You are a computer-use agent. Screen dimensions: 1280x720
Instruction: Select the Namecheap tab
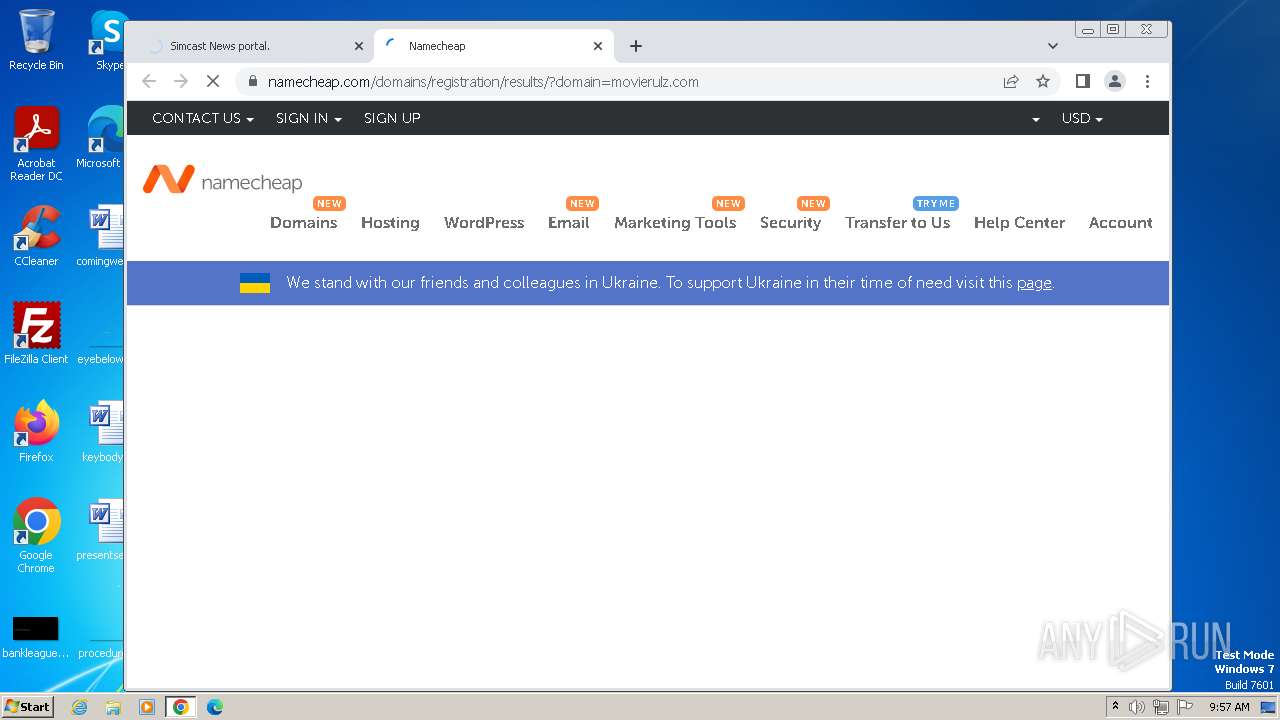click(x=493, y=46)
